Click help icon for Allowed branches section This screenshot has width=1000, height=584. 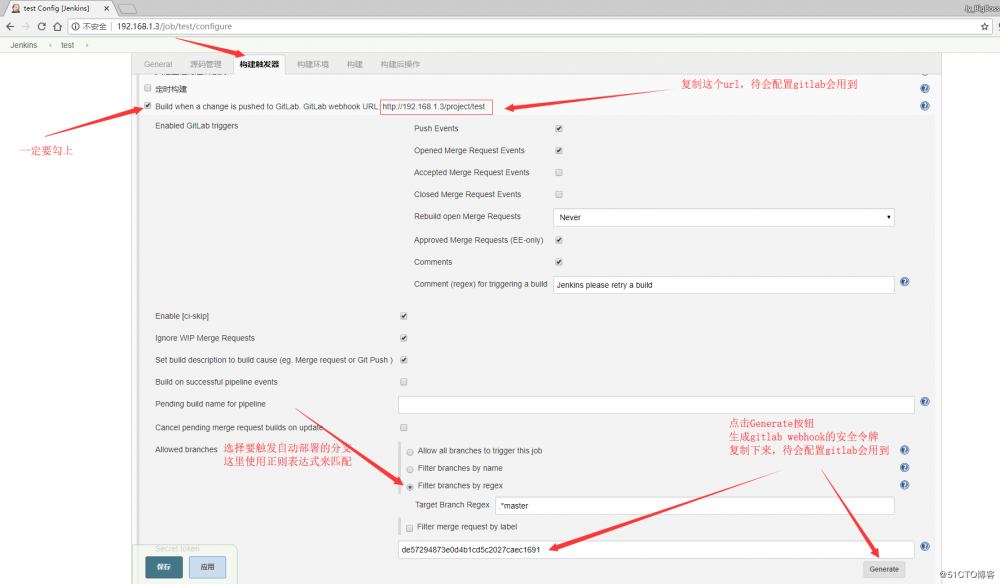(904, 450)
